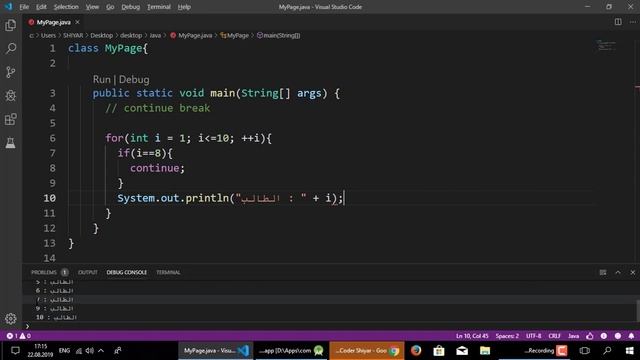The image size is (640, 360).
Task: Open the Extensions view
Action: 11,119
